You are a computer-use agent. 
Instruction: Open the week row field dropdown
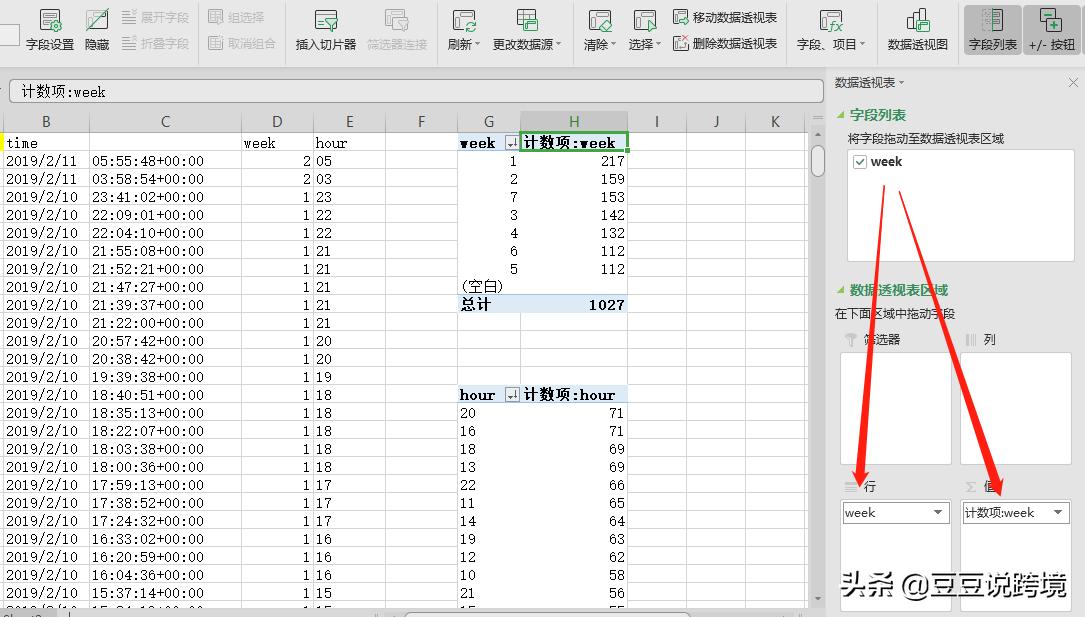tap(938, 513)
